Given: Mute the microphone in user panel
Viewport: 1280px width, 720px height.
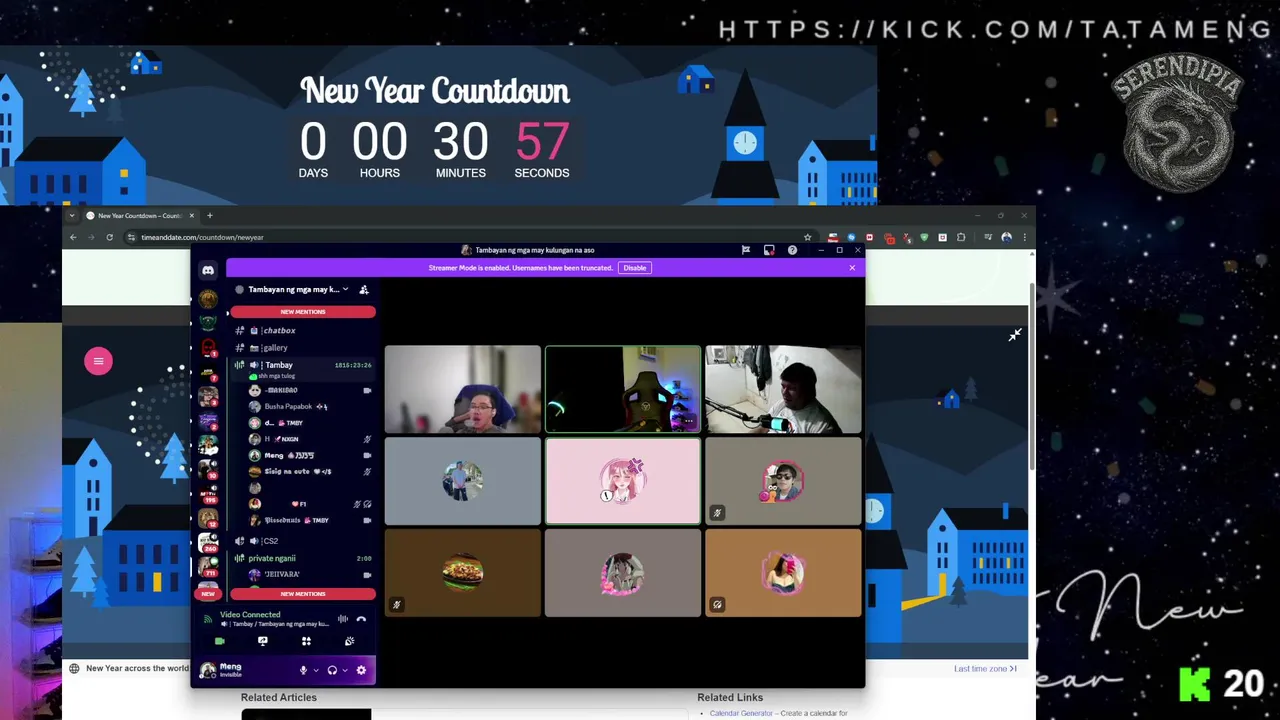Looking at the screenshot, I should pos(303,670).
